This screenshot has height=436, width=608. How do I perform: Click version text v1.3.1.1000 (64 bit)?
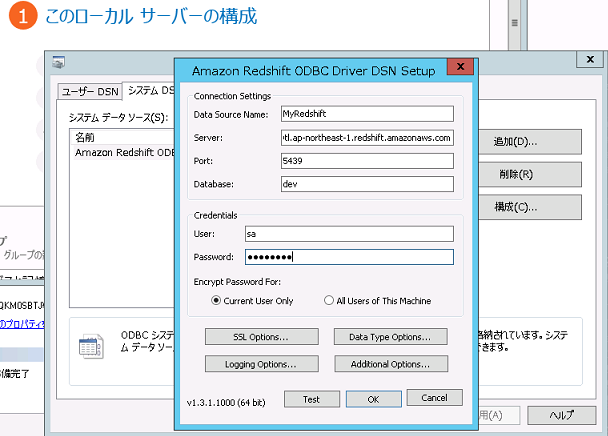click(x=226, y=403)
